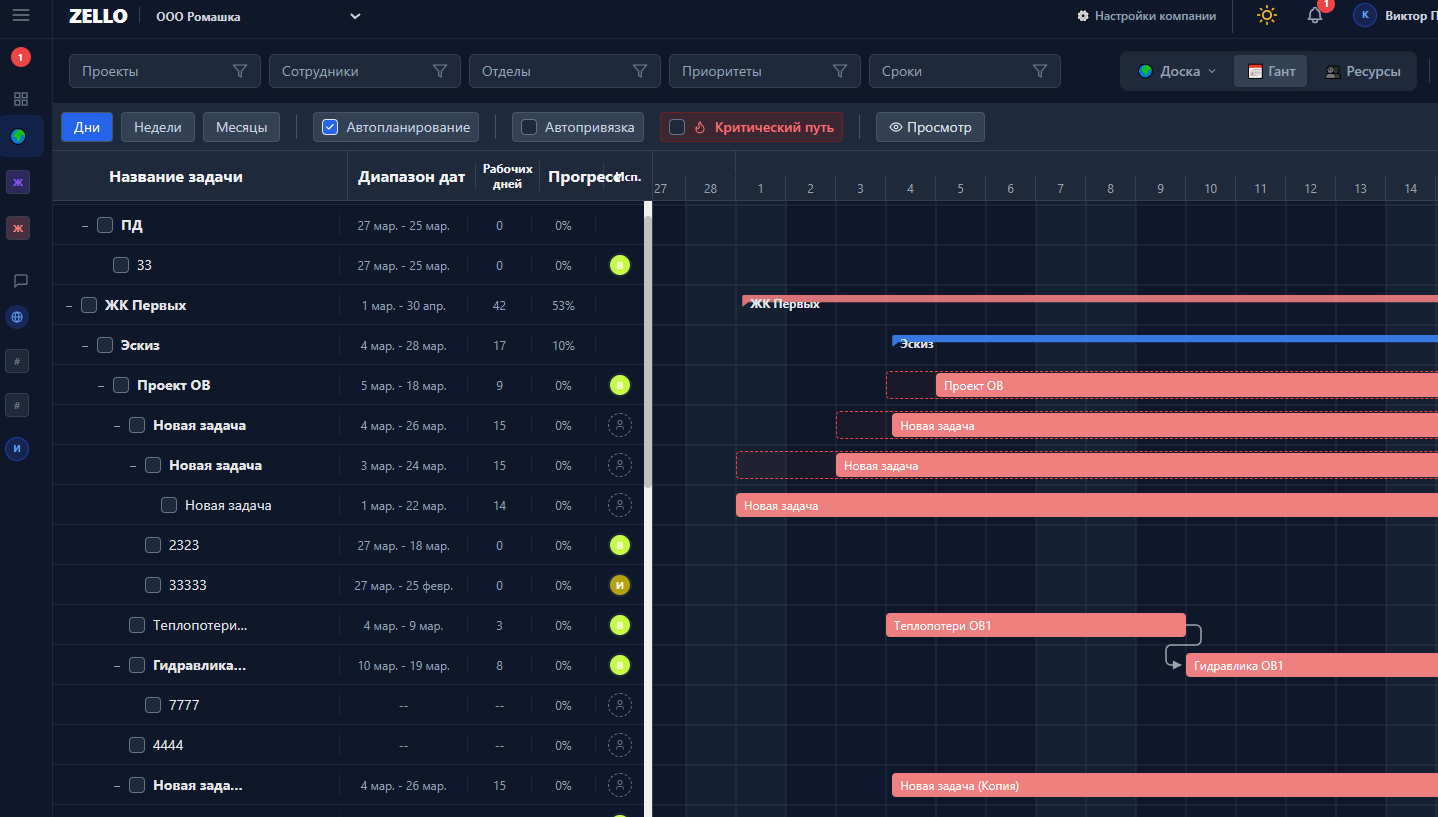The height and width of the screenshot is (817, 1438).
Task: Click the dashboard grid icon in the sidebar
Action: [x=20, y=99]
